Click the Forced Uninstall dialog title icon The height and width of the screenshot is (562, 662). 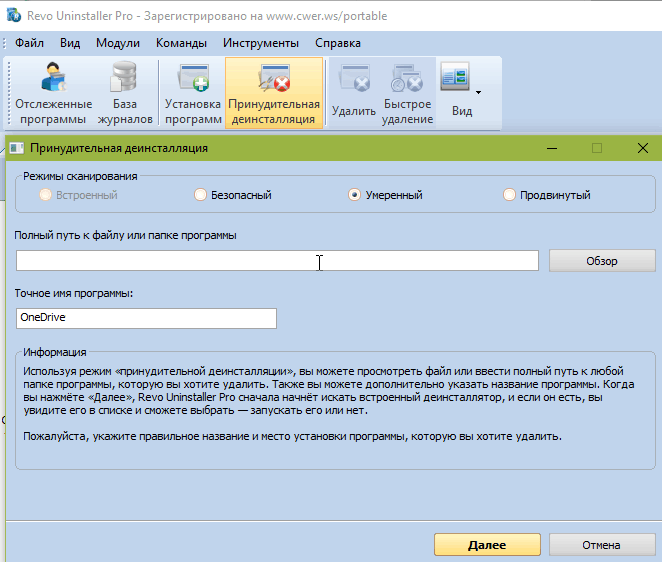16,148
